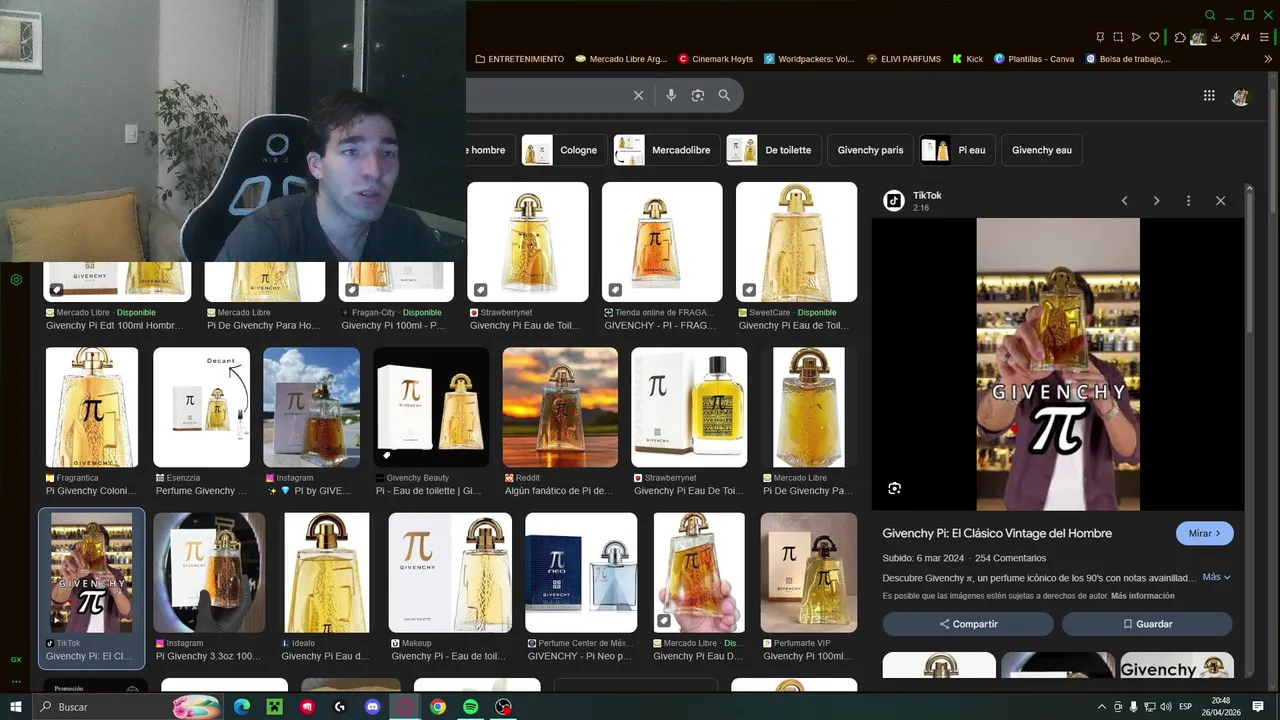Click the Mirar button
1280x720 pixels.
(1204, 533)
